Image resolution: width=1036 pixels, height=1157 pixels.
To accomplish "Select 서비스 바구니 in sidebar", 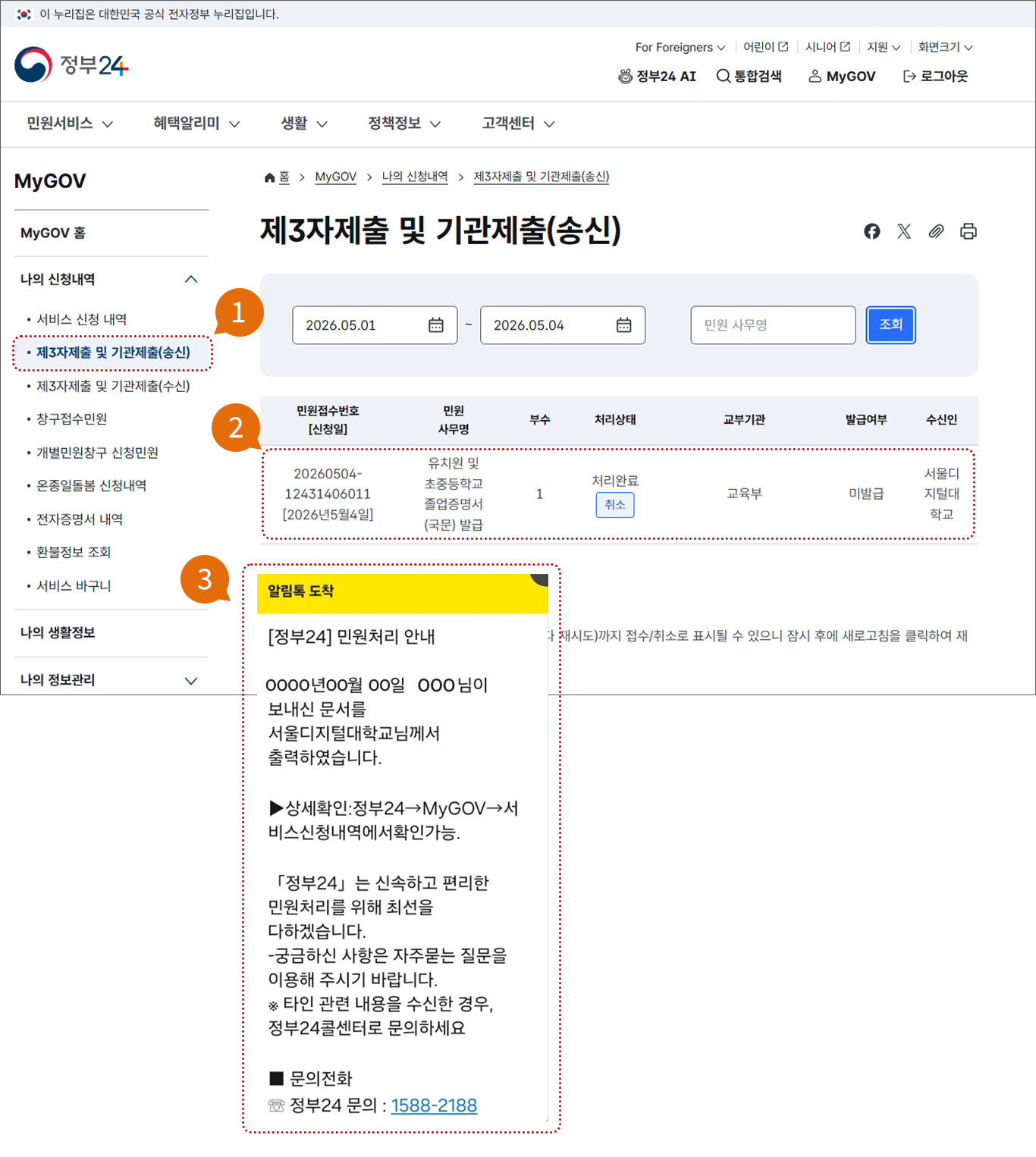I will tap(73, 586).
